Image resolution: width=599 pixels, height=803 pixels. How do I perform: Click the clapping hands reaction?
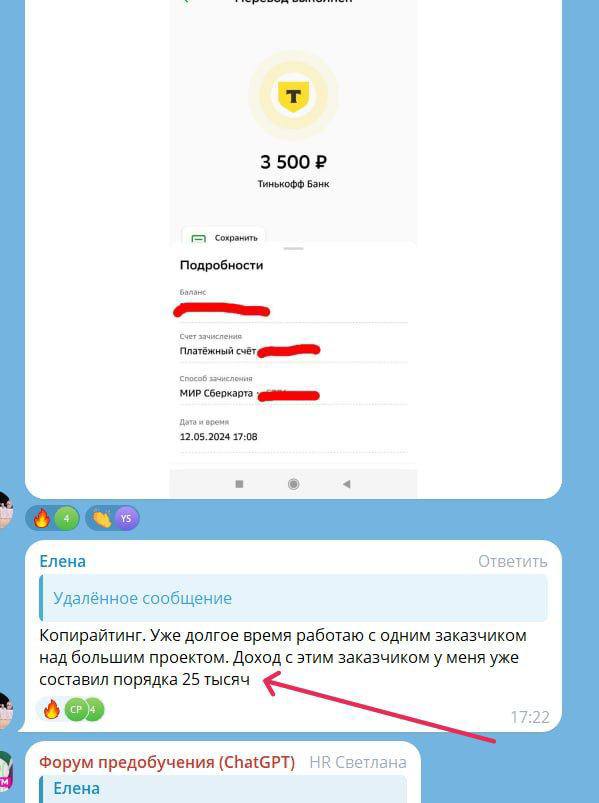(102, 518)
